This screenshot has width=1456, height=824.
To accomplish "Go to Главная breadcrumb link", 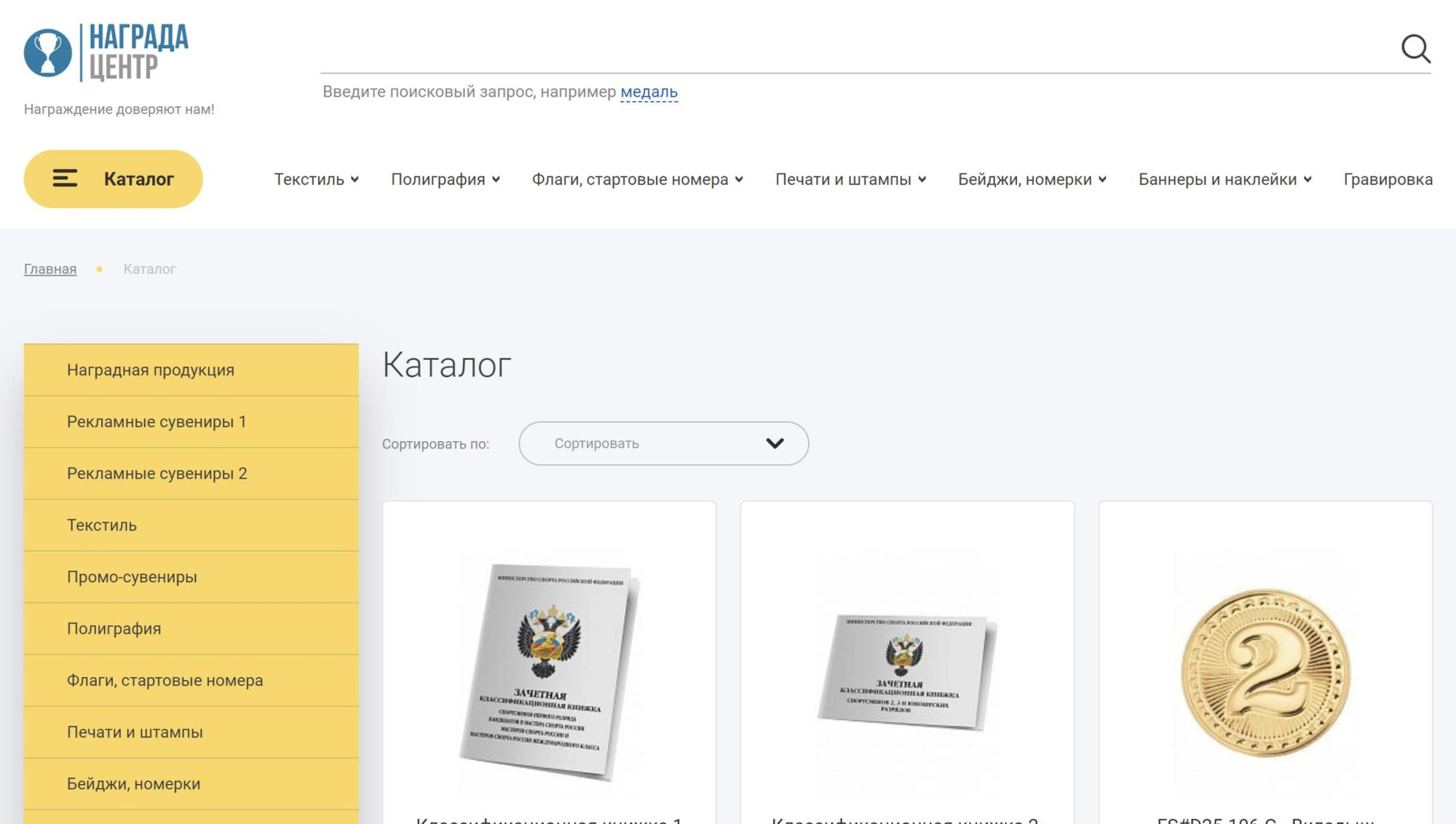I will pyautogui.click(x=50, y=269).
